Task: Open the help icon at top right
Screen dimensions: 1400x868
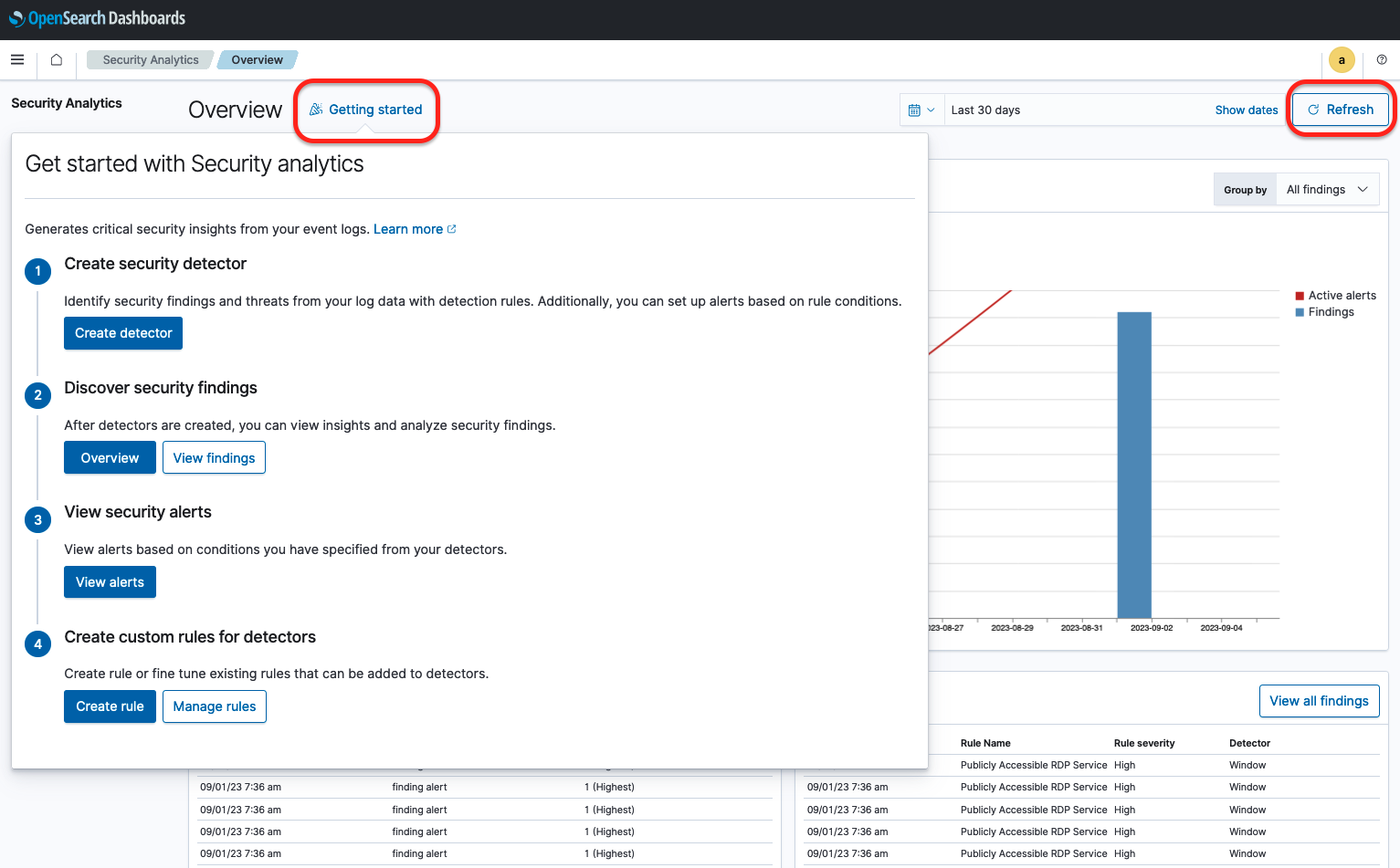Action: point(1381,59)
